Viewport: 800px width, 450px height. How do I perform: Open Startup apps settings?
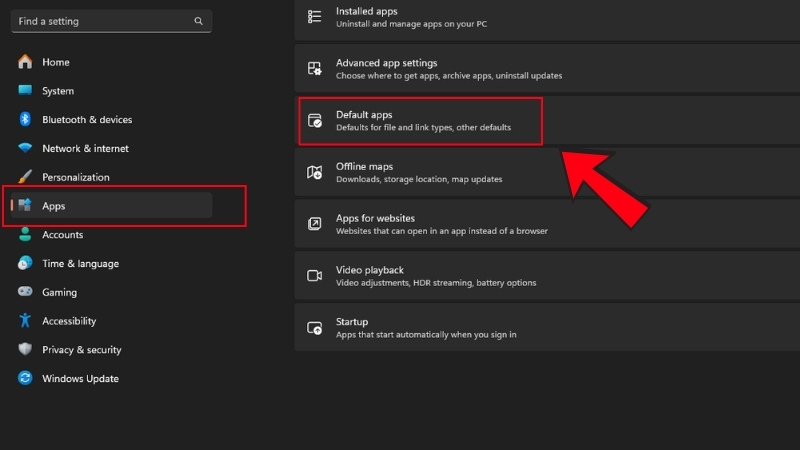[x=547, y=328]
